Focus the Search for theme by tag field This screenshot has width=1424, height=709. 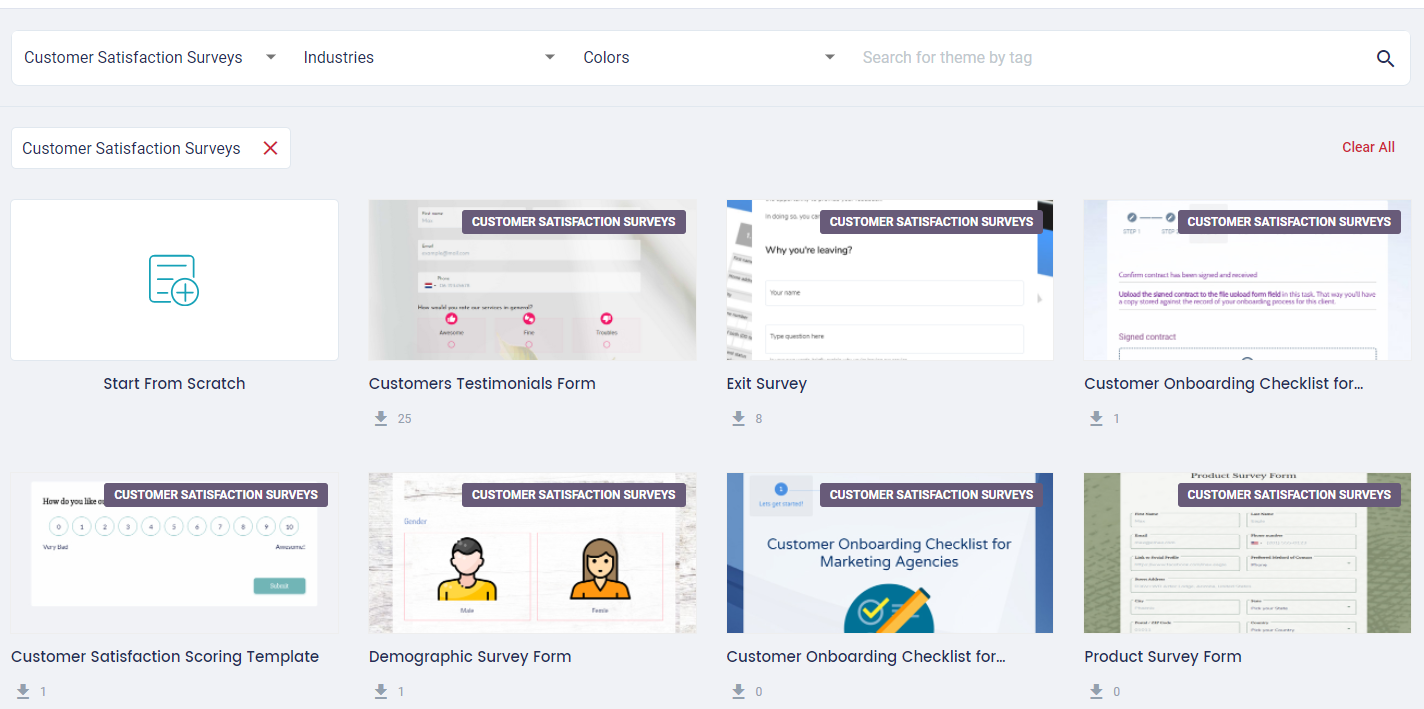click(x=1110, y=58)
